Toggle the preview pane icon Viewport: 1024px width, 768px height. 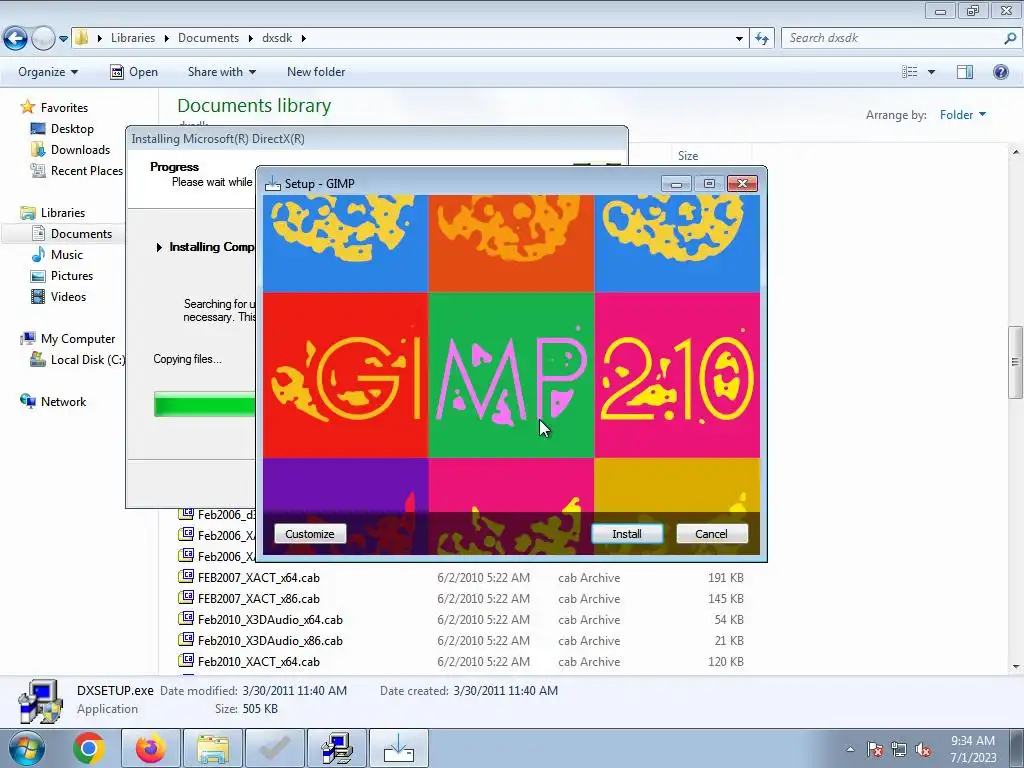pos(965,72)
